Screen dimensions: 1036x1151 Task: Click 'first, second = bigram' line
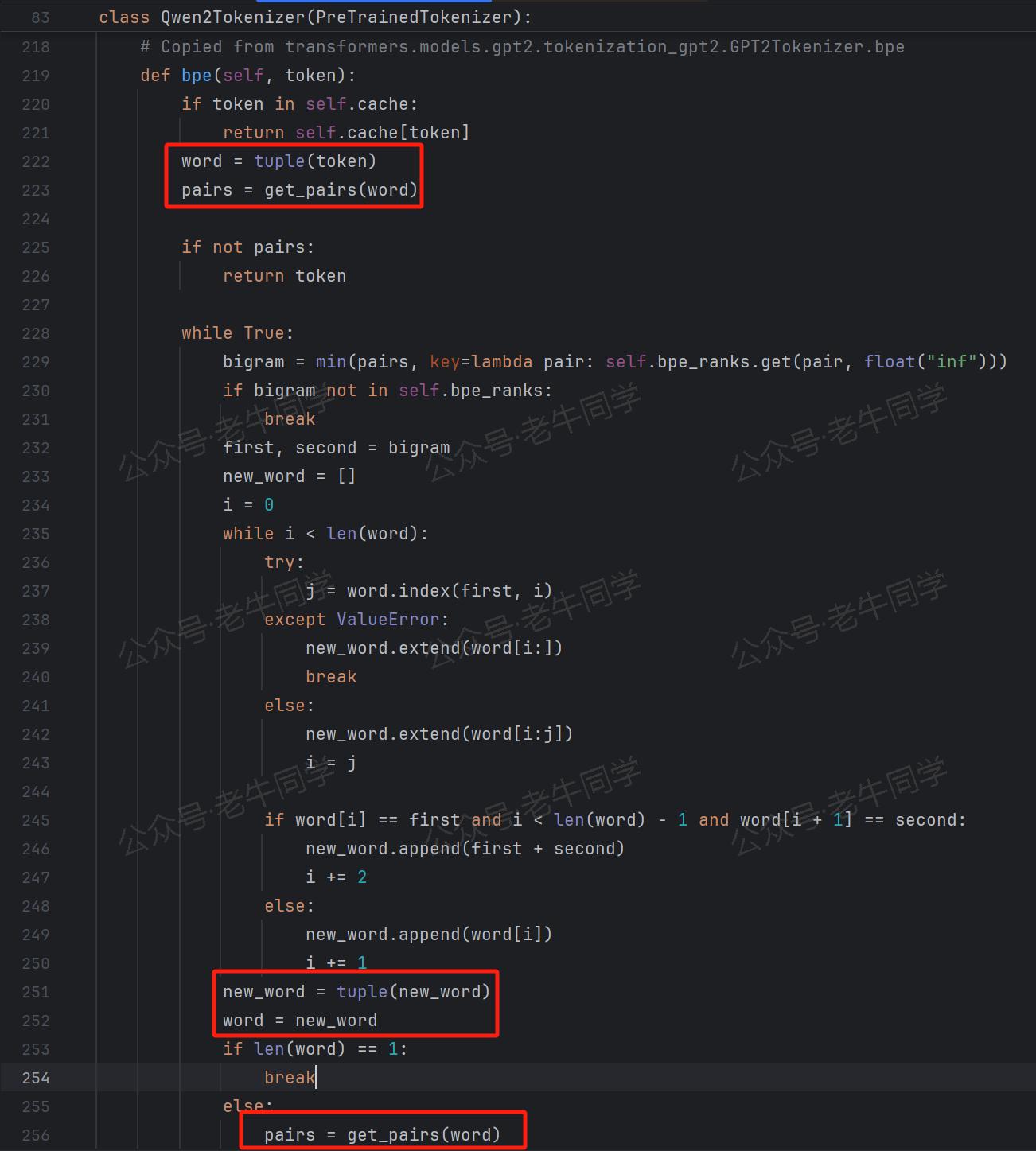click(x=336, y=448)
